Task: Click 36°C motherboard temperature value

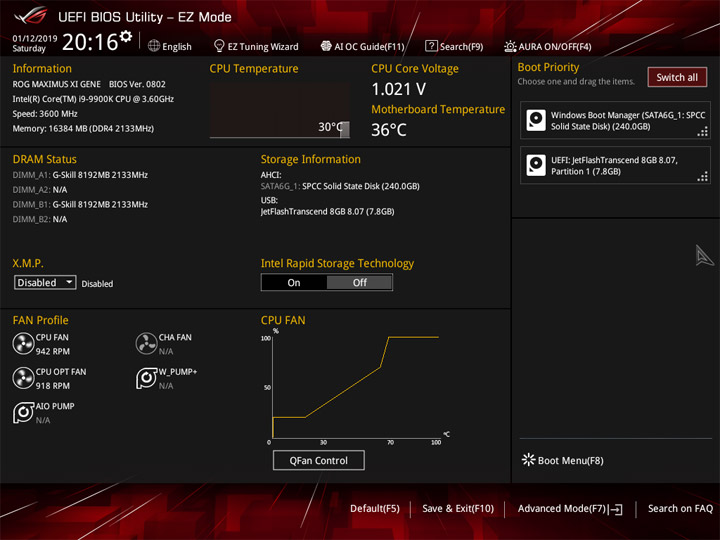Action: coord(389,130)
